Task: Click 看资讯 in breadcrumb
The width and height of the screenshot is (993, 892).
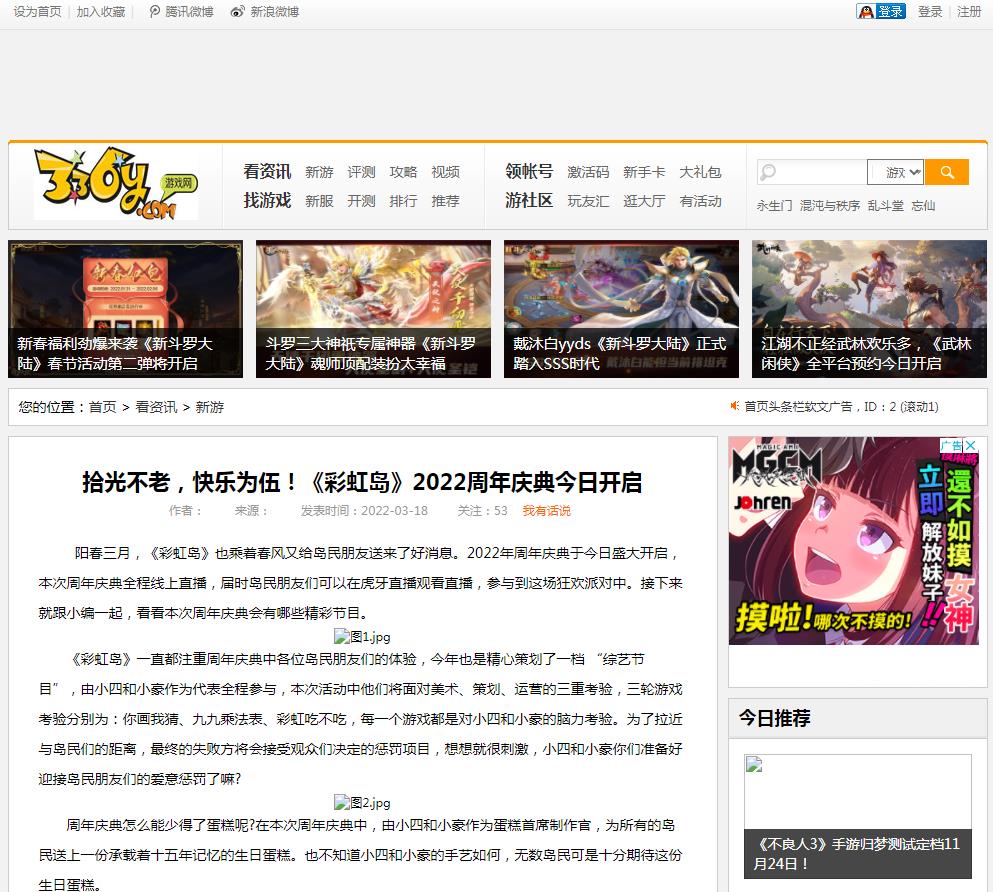Action: point(156,407)
